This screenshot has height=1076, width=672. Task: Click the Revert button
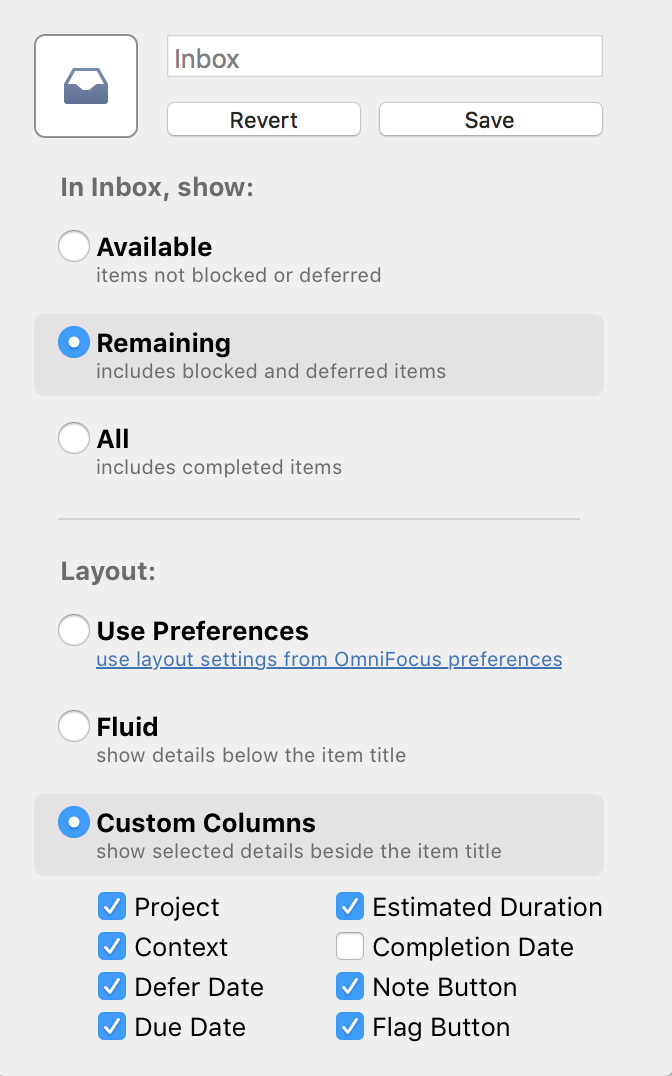[x=264, y=119]
